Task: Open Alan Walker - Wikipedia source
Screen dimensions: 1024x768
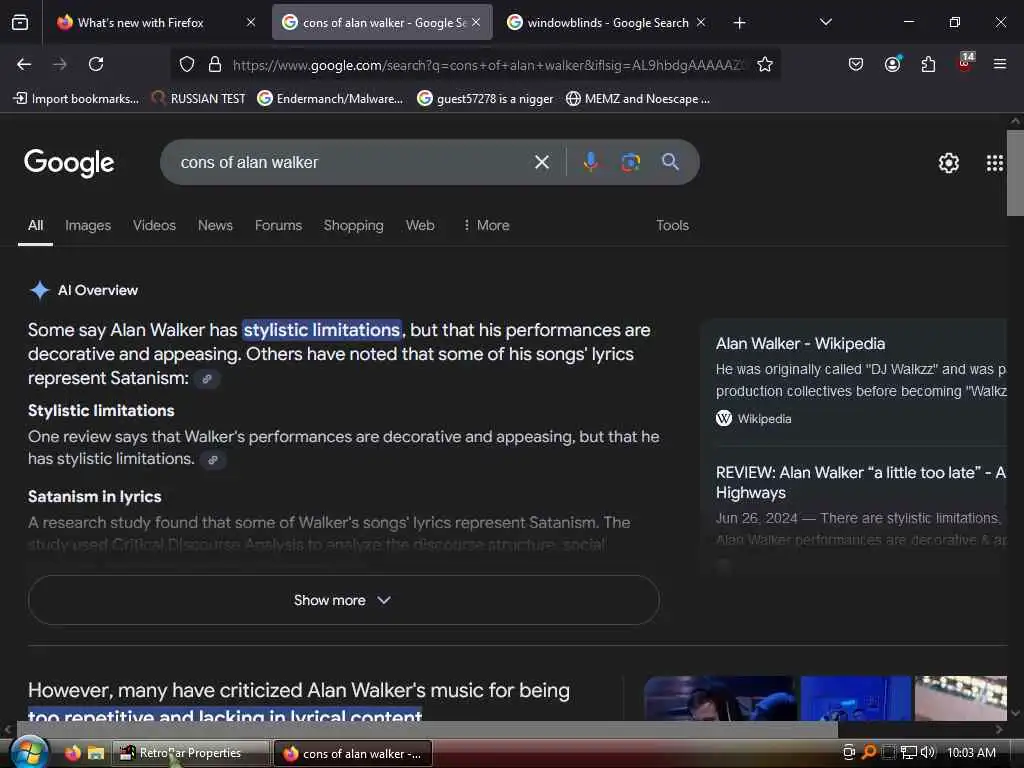Action: coord(800,344)
